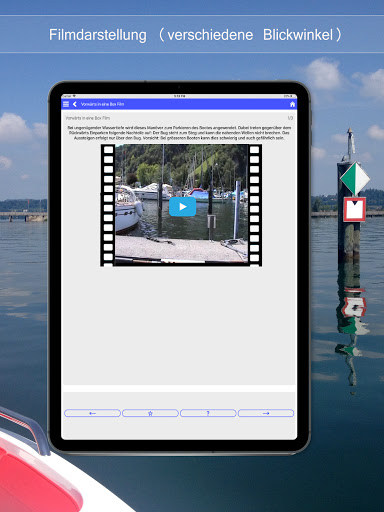
Task: Open the hamburger menu in blue header
Action: click(66, 104)
